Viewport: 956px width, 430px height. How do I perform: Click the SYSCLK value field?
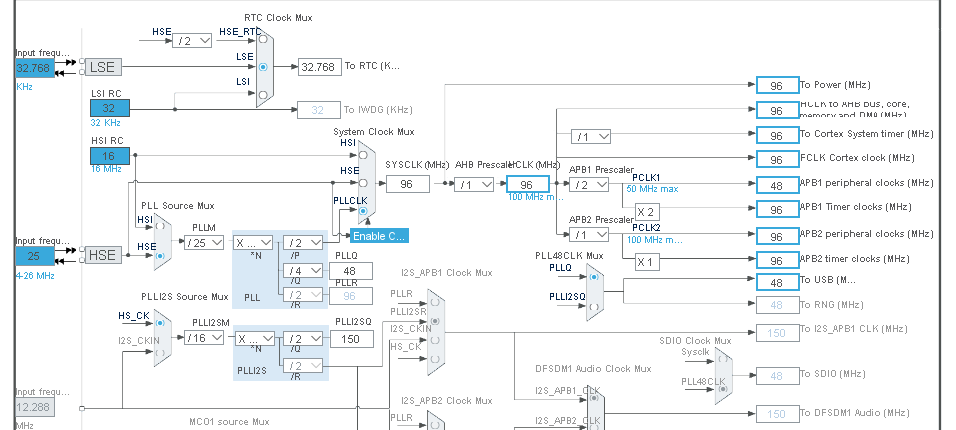(407, 184)
